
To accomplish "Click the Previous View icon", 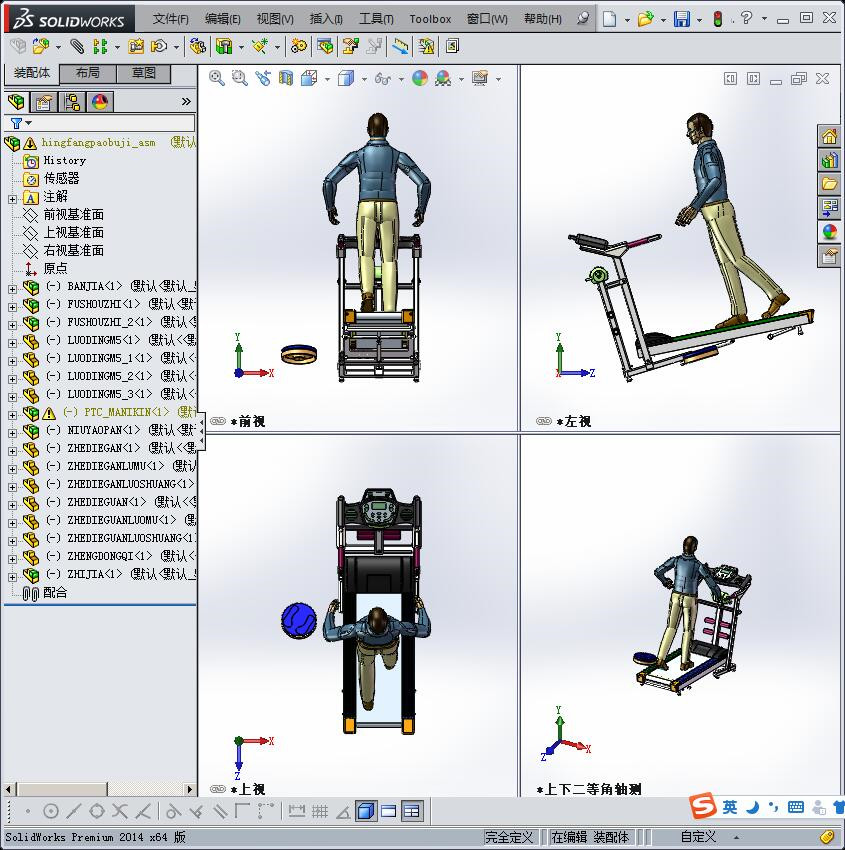I will (263, 78).
